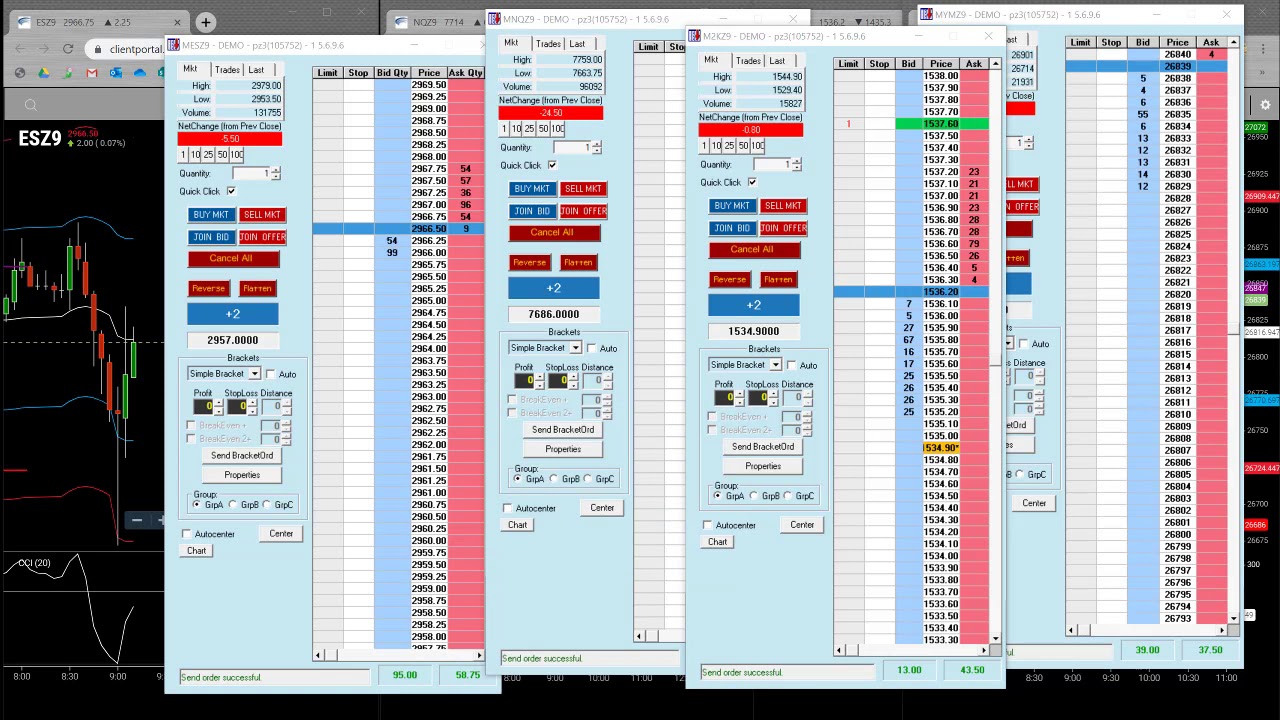Toggle Quick Click in M2KZ9 window
Image resolution: width=1280 pixels, height=720 pixels.
point(752,182)
